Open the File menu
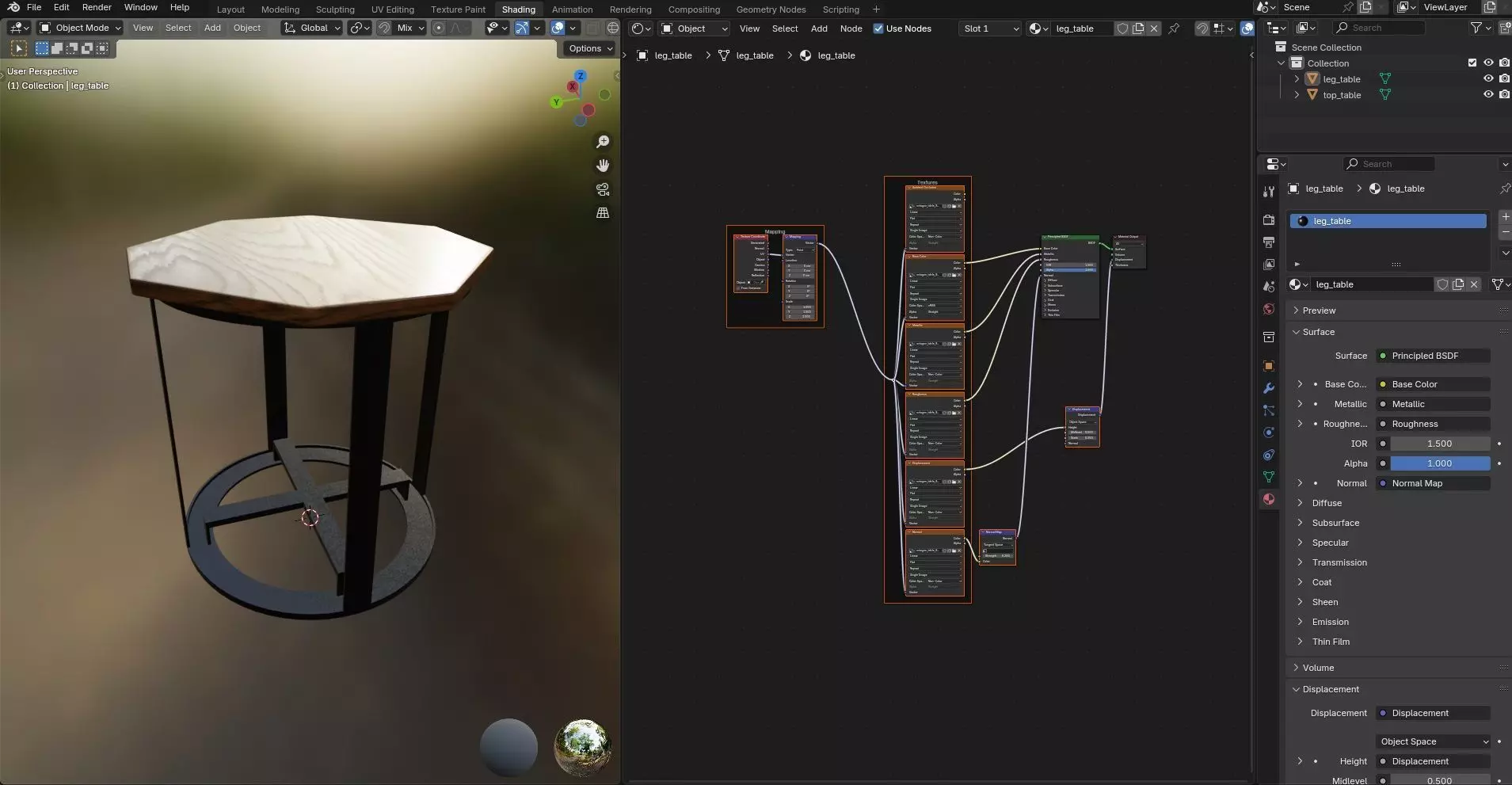This screenshot has width=1512, height=785. point(34,7)
